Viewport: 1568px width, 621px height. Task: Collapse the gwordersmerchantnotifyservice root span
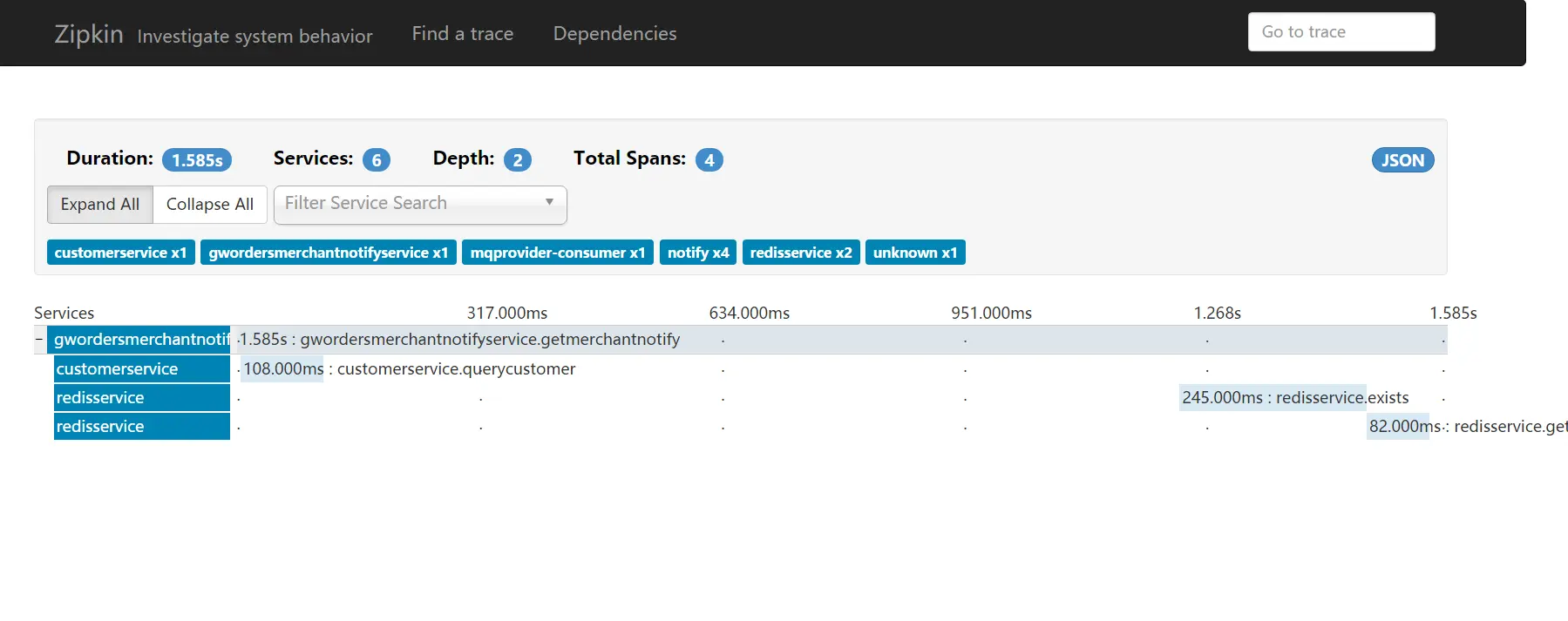[39, 340]
